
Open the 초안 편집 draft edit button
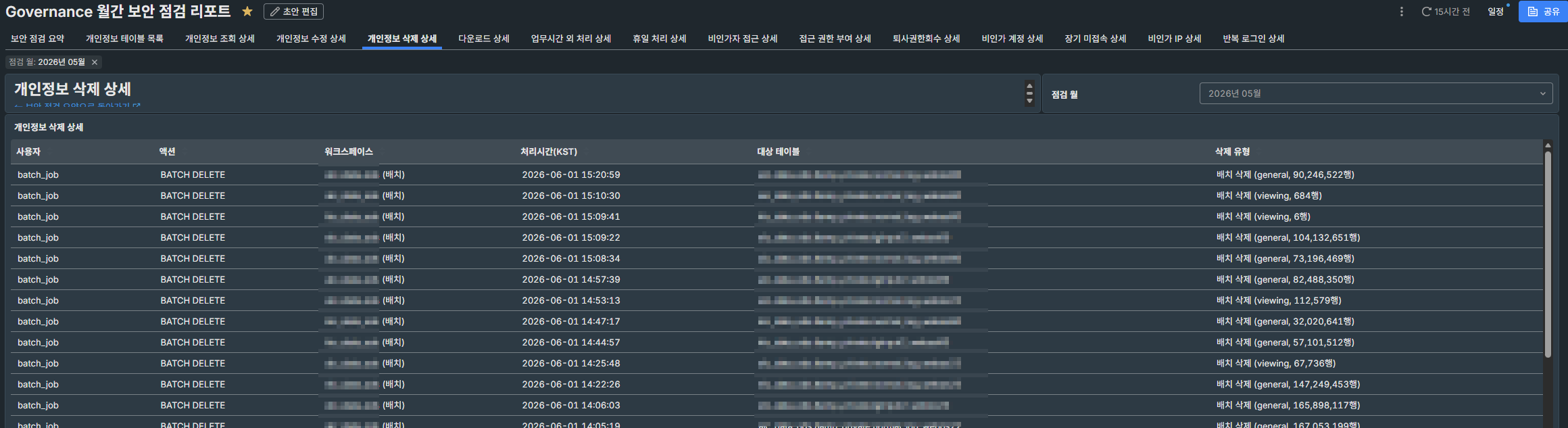pyautogui.click(x=294, y=11)
